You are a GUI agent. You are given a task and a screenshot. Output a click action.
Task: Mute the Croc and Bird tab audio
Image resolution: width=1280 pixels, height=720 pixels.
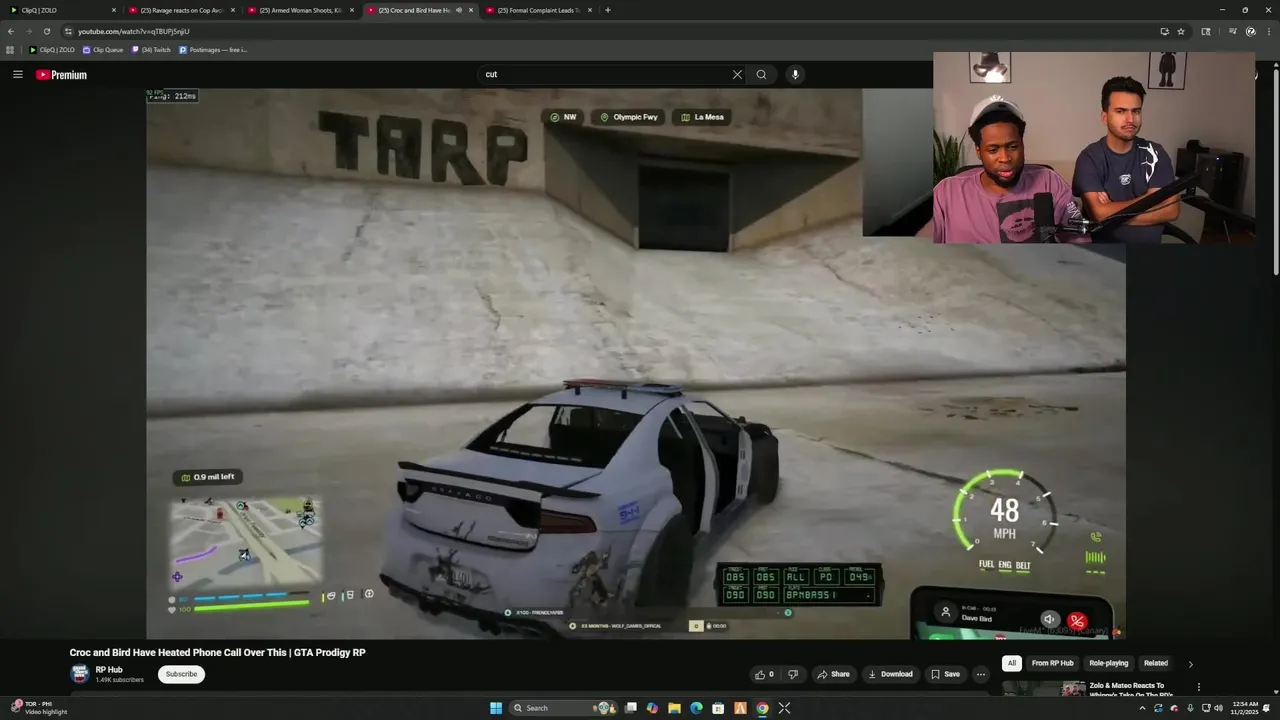[459, 10]
